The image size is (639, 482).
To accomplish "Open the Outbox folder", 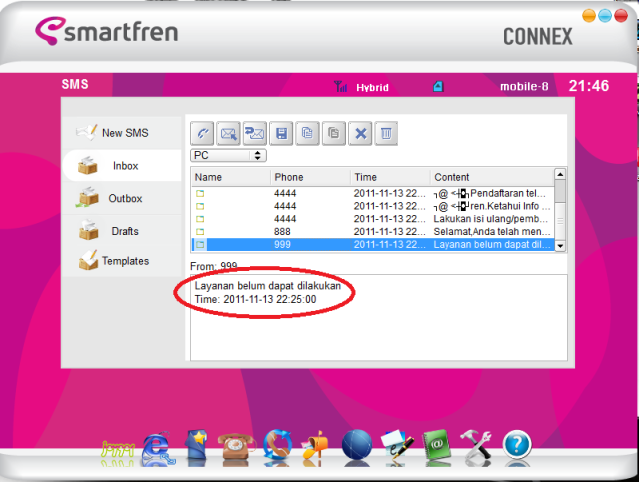I will click(x=122, y=198).
